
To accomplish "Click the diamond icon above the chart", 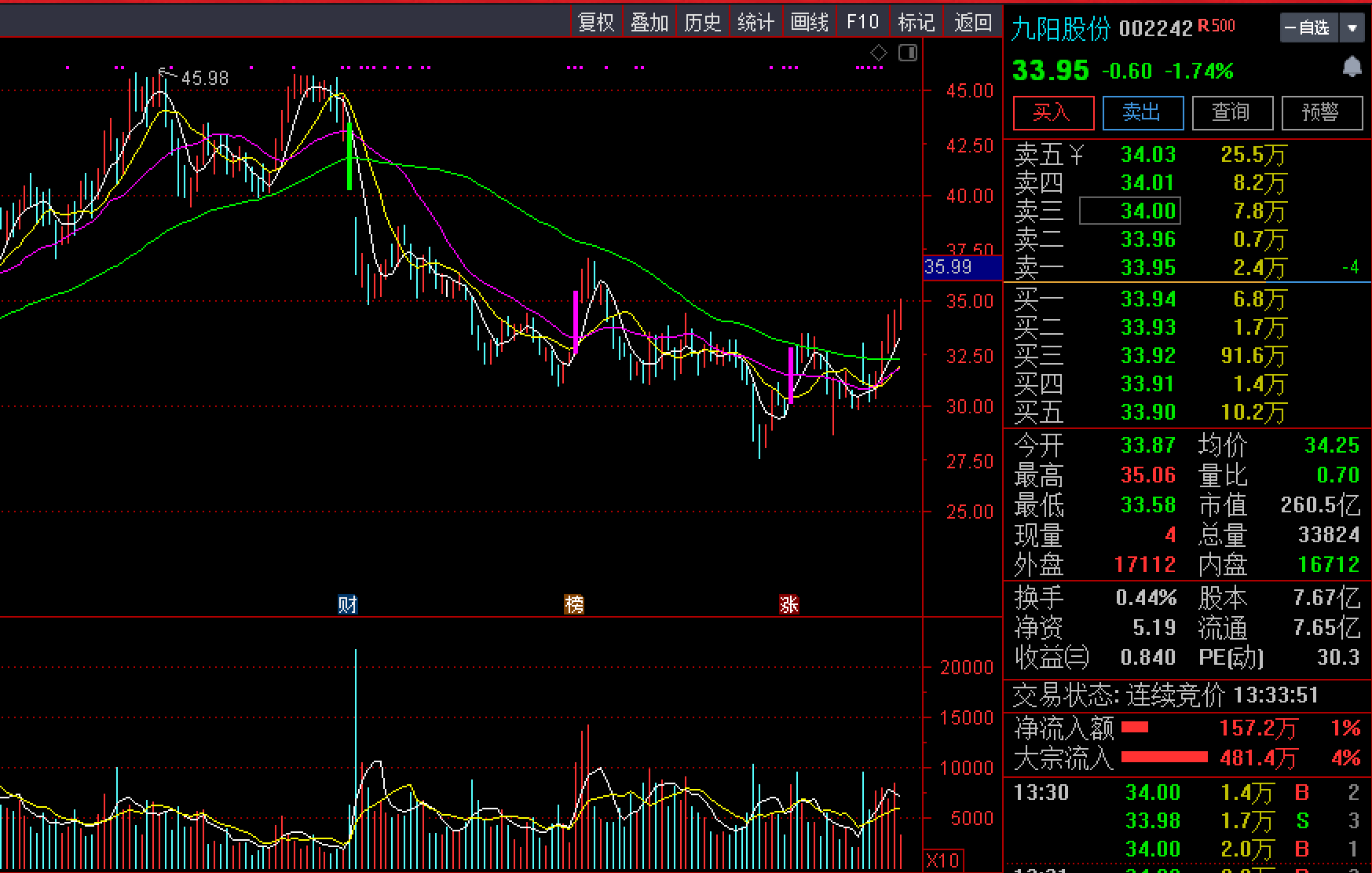I will pos(879,53).
